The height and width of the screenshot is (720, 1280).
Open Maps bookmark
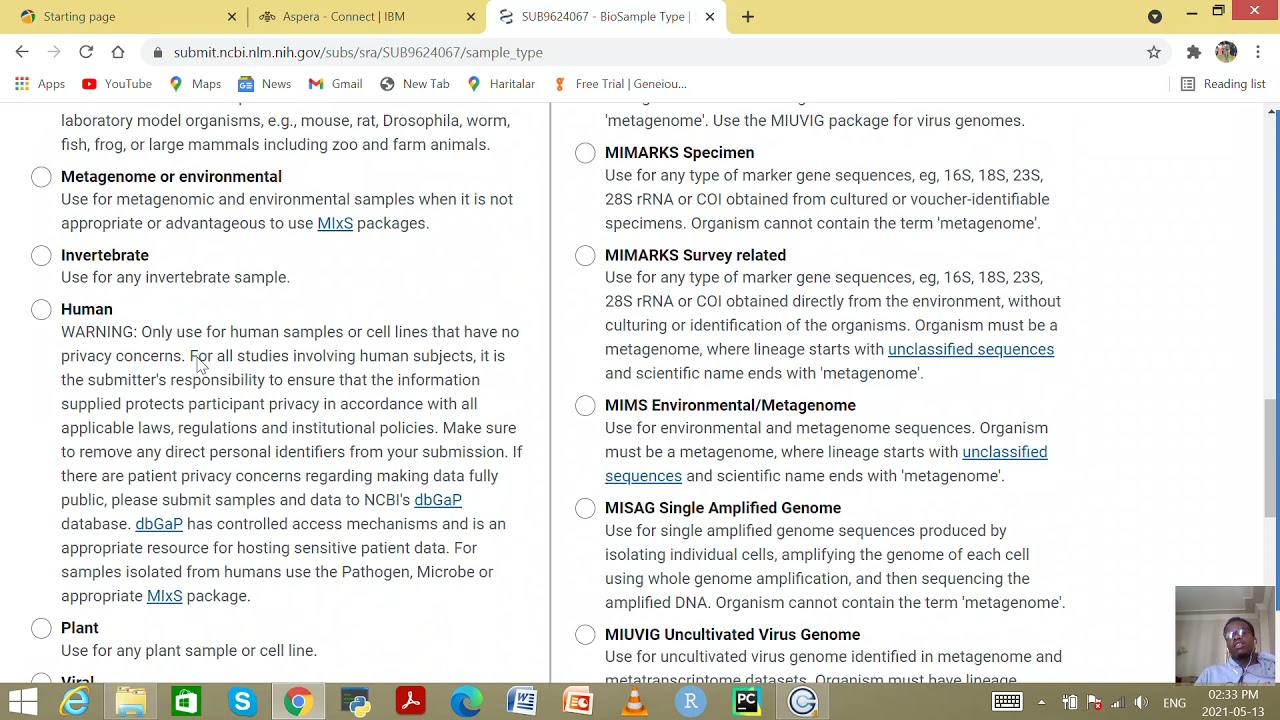(x=195, y=84)
